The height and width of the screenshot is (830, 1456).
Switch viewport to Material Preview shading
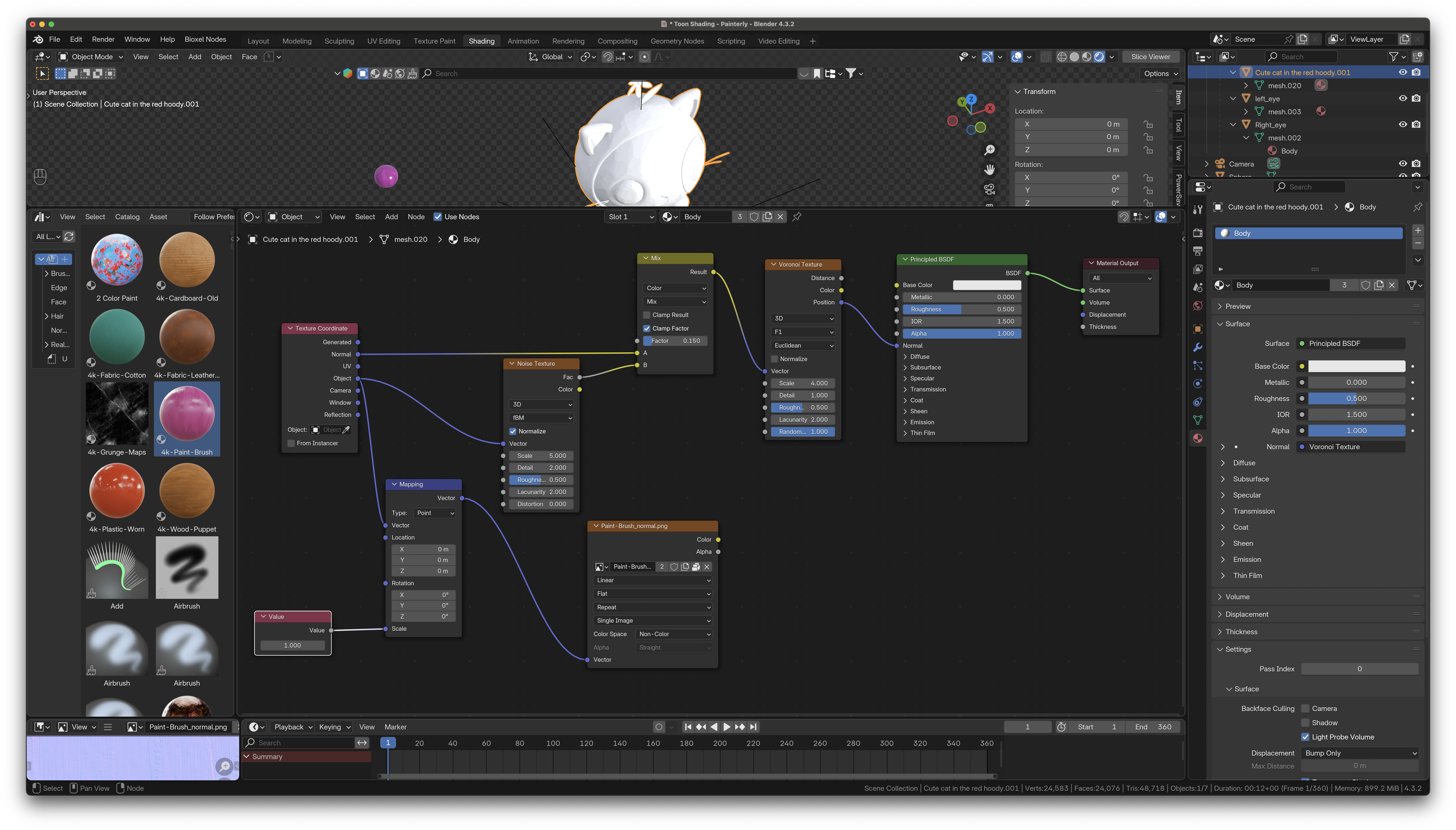coord(1087,57)
